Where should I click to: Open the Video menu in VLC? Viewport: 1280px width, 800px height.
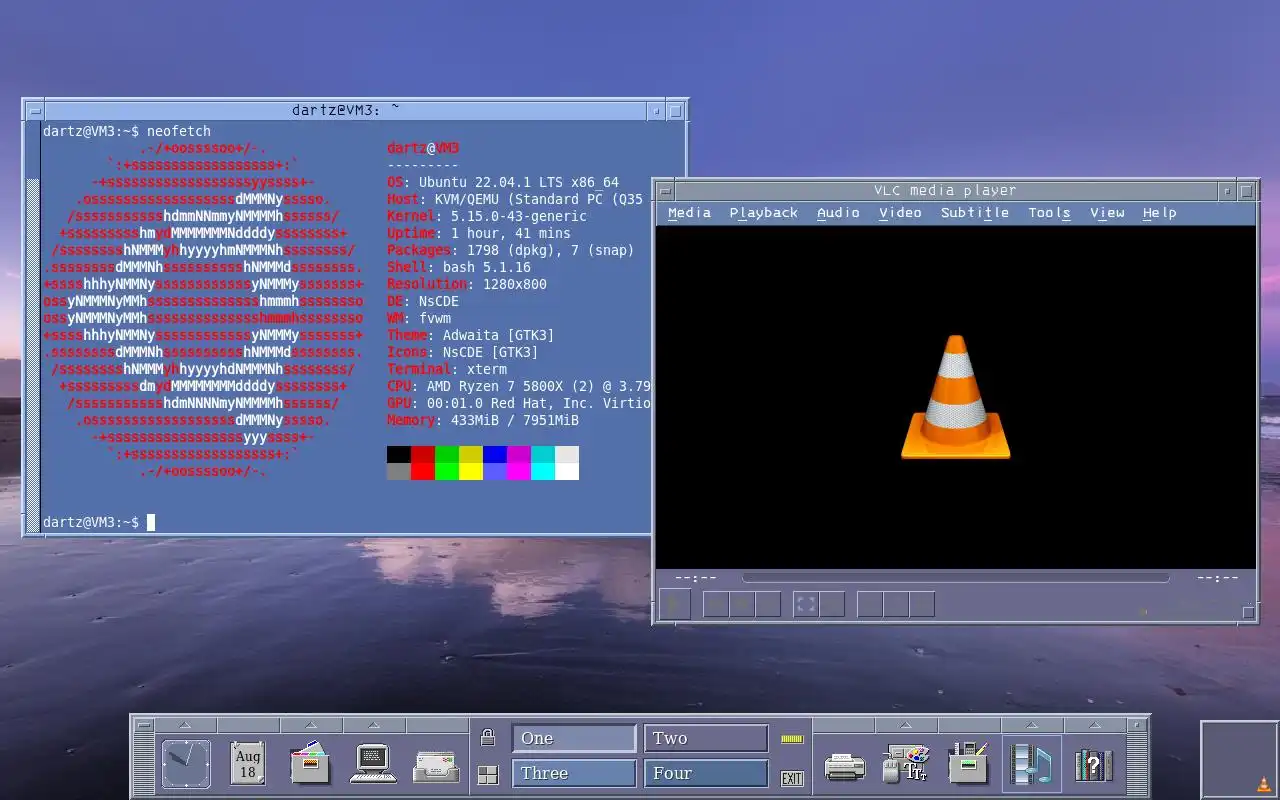900,213
